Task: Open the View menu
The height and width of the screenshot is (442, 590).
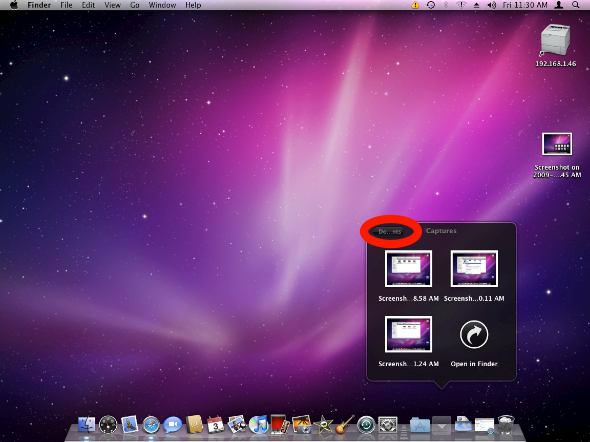Action: click(112, 5)
